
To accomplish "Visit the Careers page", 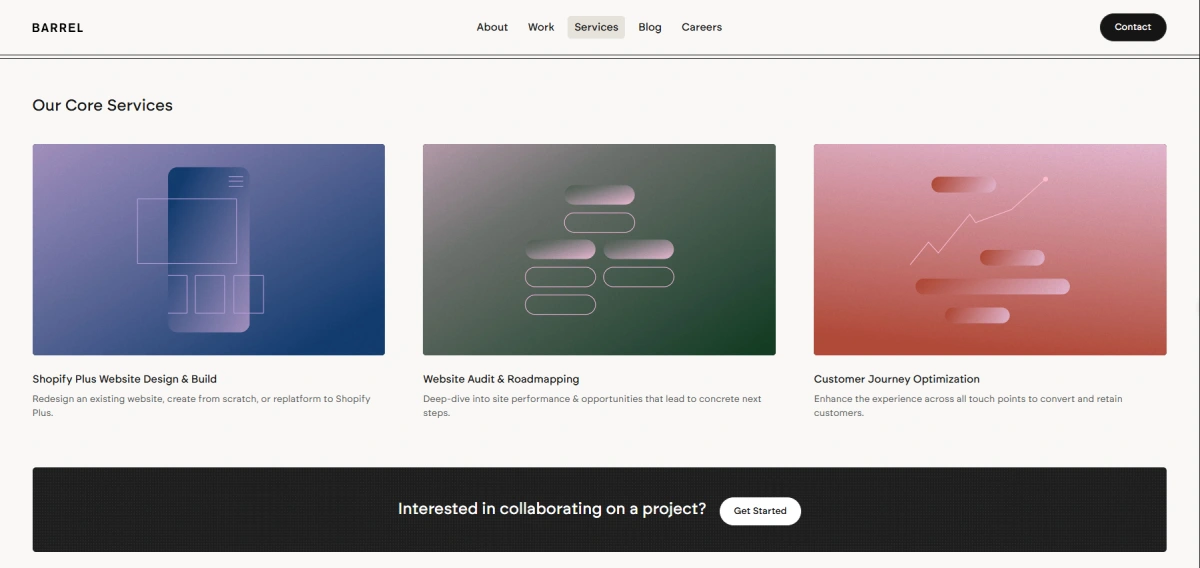I will click(x=702, y=27).
